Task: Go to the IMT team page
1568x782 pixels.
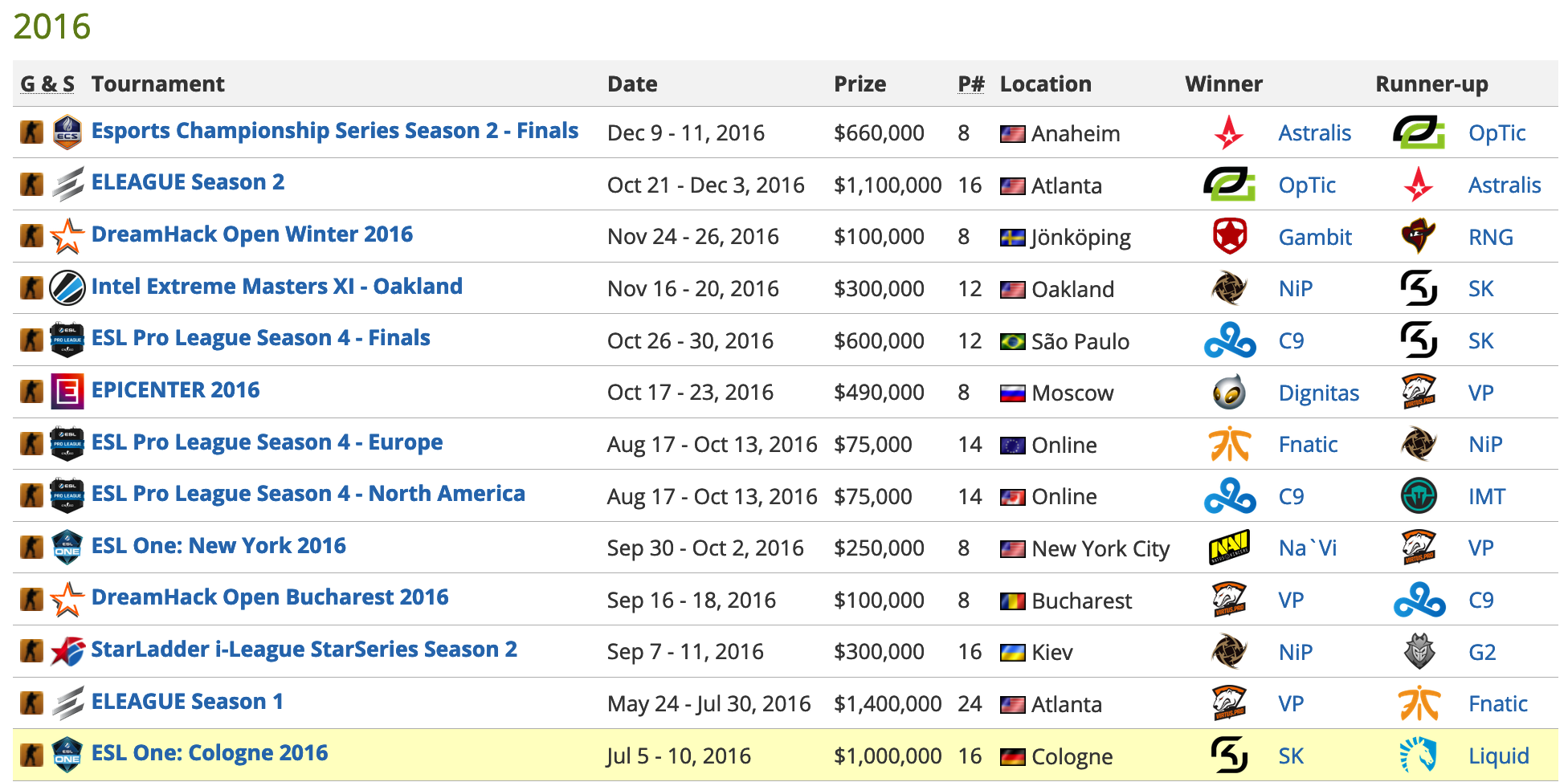Action: point(1486,497)
